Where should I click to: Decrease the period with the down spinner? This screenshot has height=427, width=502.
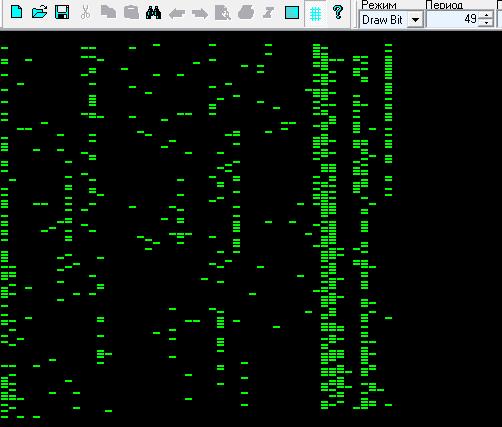pos(486,23)
